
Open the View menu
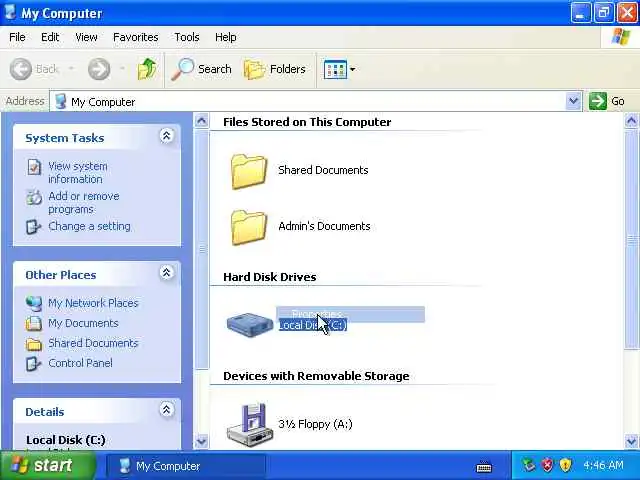point(86,37)
